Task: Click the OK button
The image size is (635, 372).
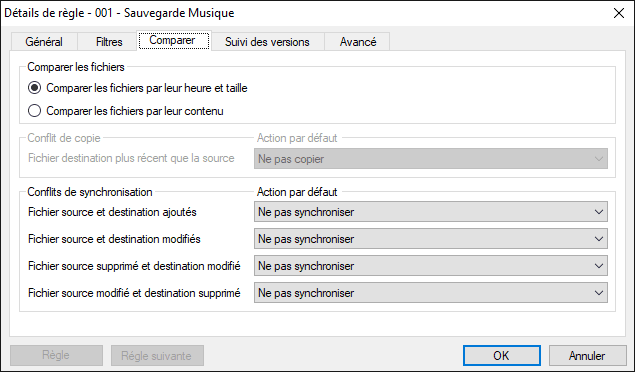Action: [501, 355]
